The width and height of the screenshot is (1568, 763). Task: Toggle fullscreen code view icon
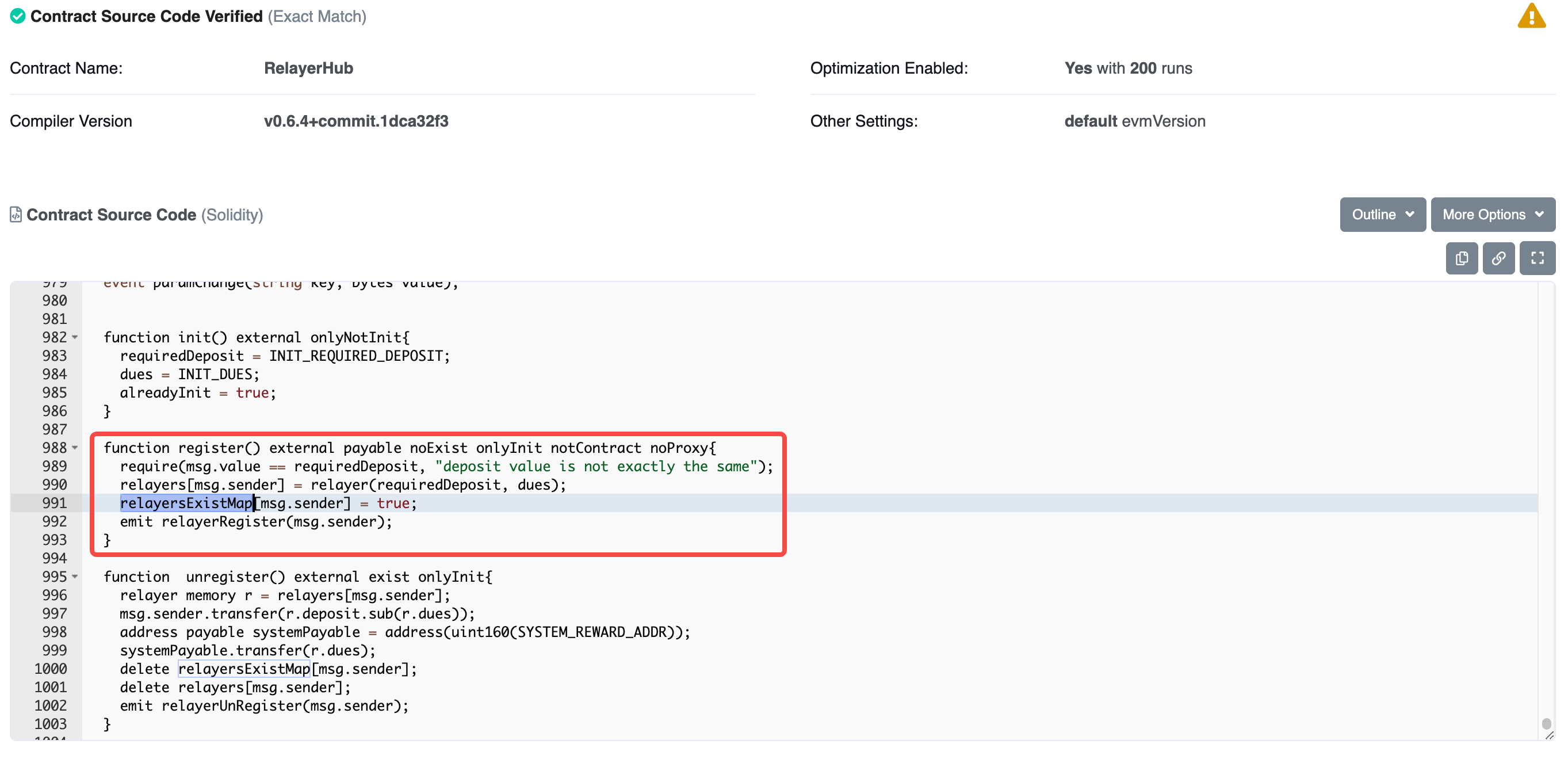[1537, 258]
